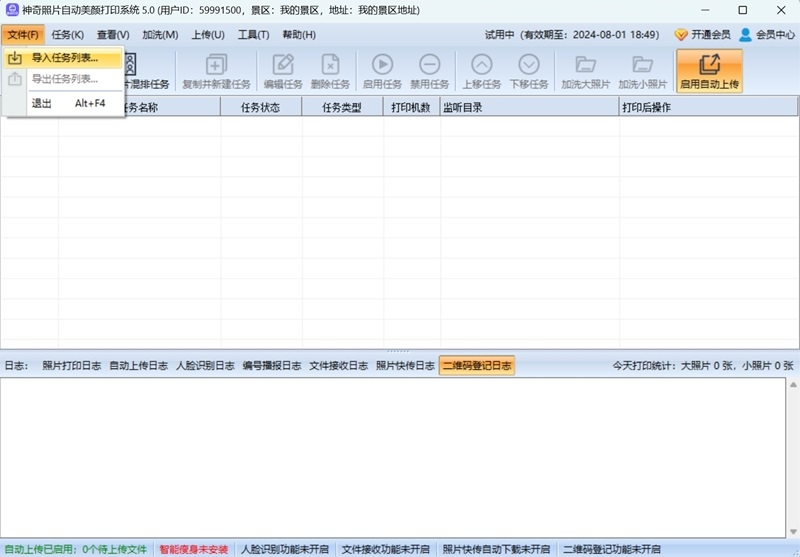Image resolution: width=800 pixels, height=557 pixels.
Task: Click status '自动上传已启用: 0个待上传文件'
Action: 76,549
